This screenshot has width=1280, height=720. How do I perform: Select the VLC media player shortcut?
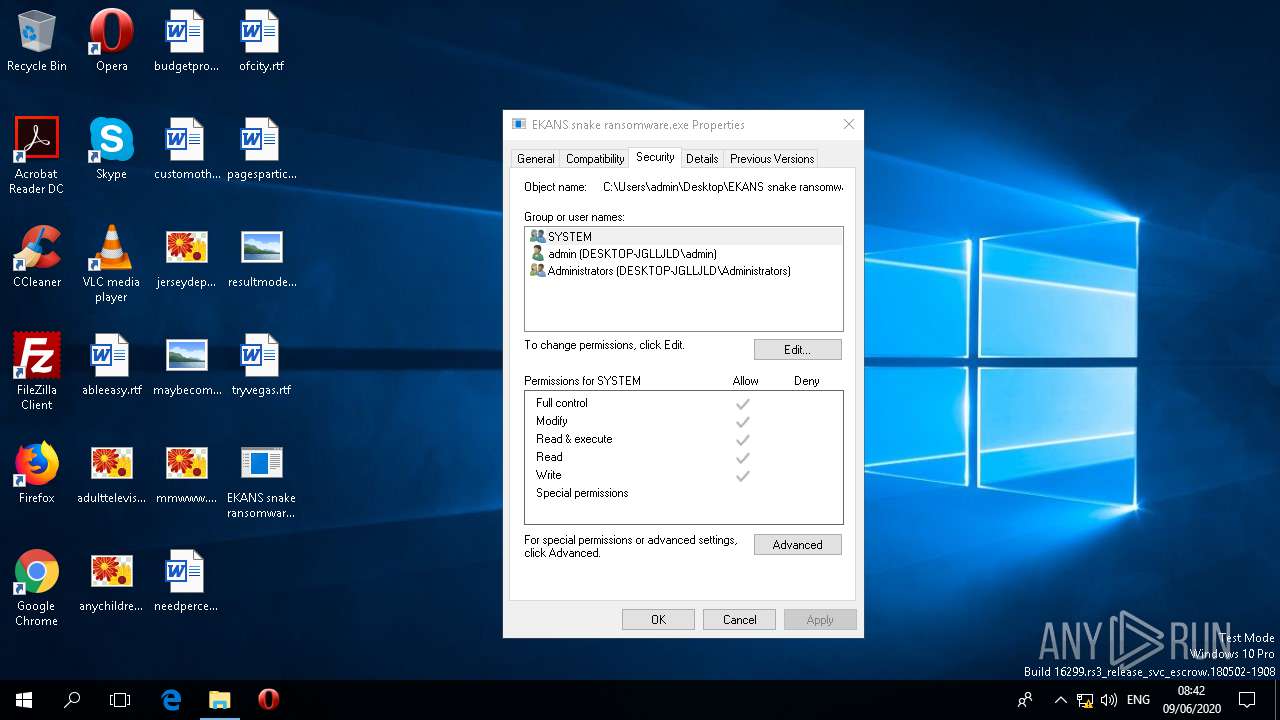point(111,264)
